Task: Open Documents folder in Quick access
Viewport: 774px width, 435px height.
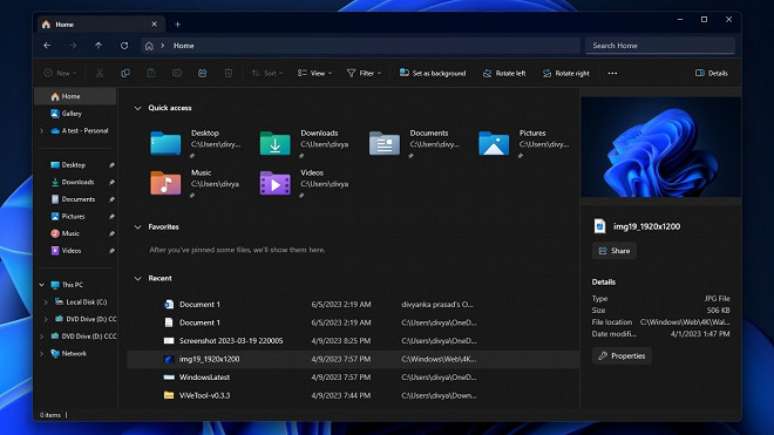Action: coord(415,143)
